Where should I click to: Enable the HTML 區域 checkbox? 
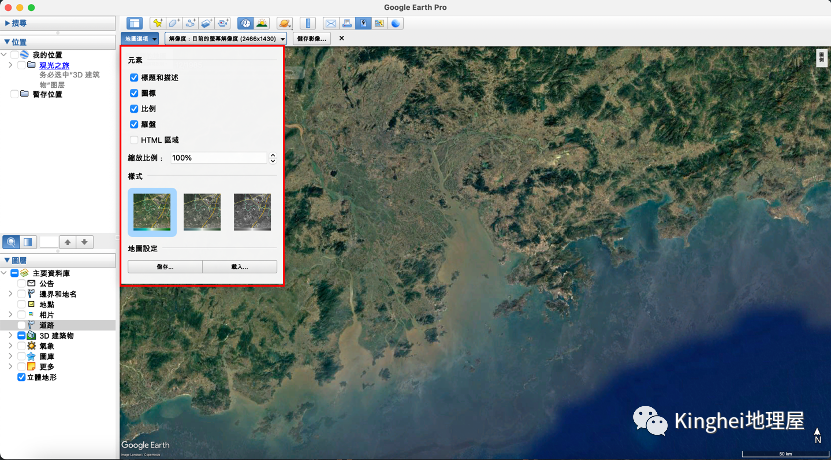[134, 140]
